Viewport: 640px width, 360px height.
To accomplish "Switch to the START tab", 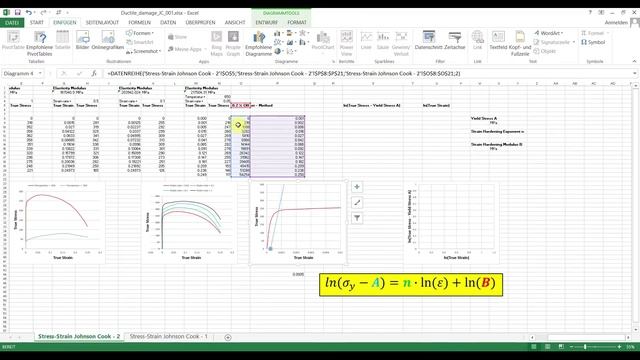I will (37, 22).
